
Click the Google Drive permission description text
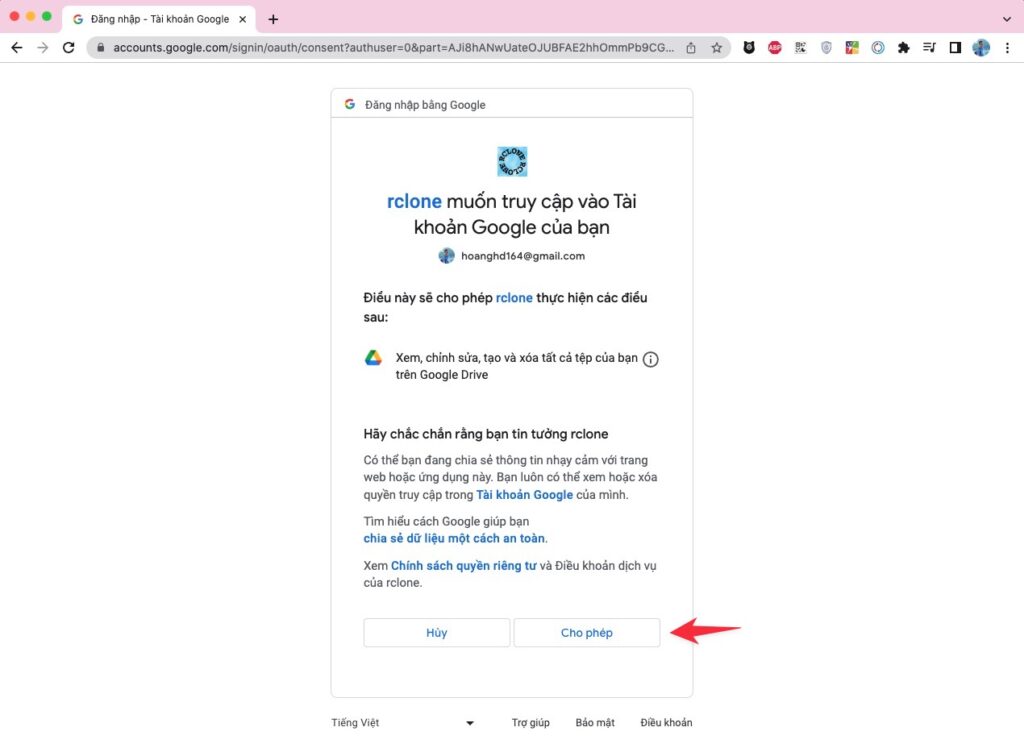tap(516, 366)
